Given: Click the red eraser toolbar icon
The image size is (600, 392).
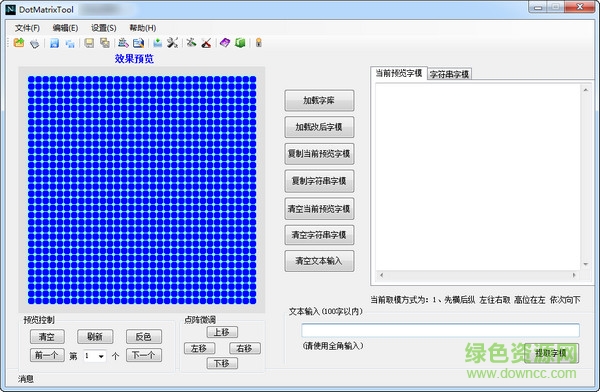Looking at the screenshot, I should pos(206,43).
